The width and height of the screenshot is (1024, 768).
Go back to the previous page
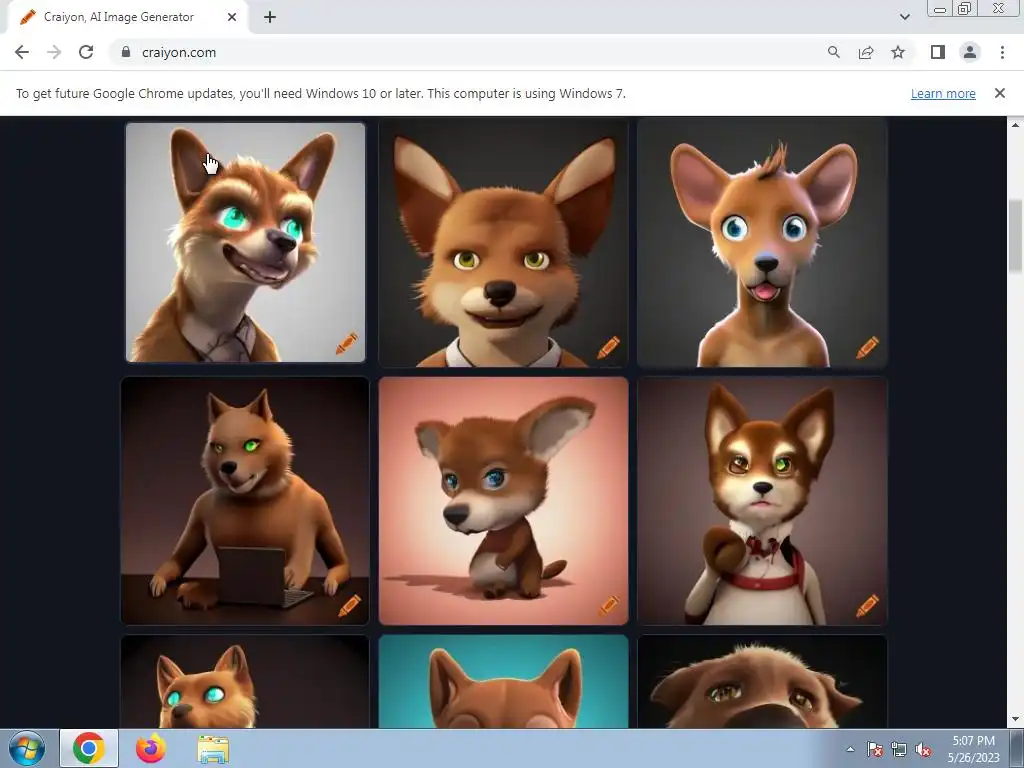tap(22, 52)
